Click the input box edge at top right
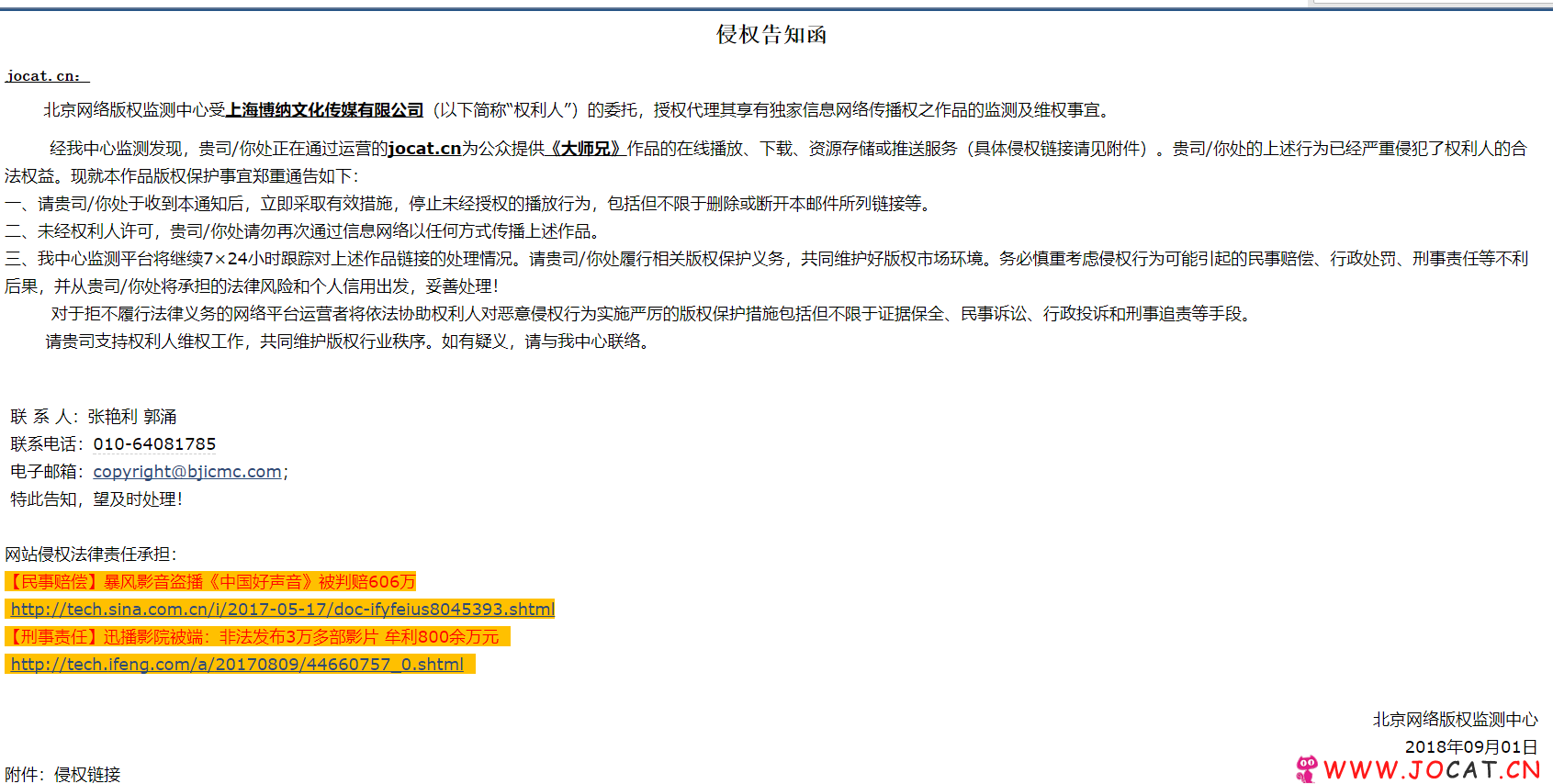The width and height of the screenshot is (1553, 784). click(1433, 2)
